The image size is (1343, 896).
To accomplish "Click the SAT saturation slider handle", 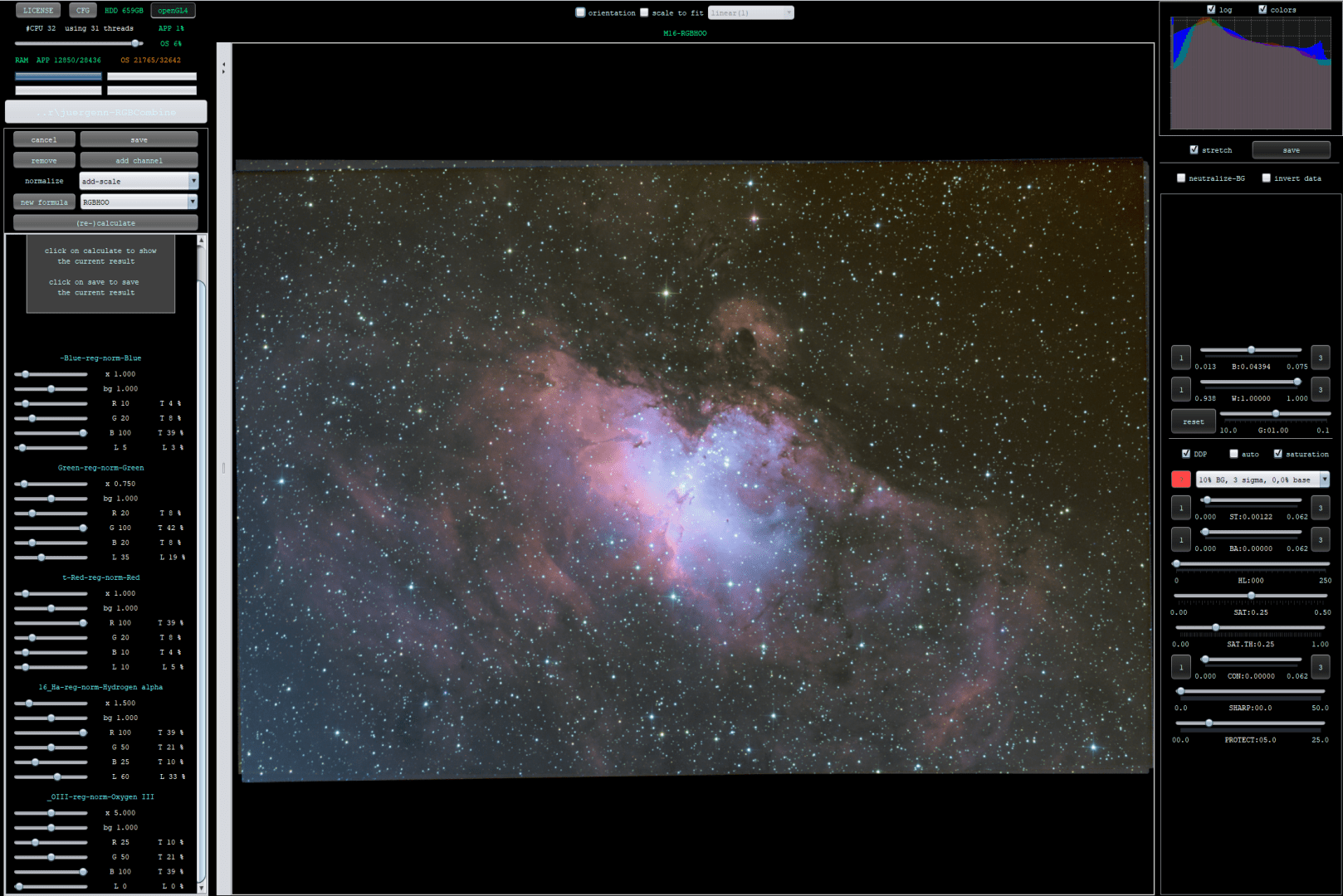I will (1252, 596).
